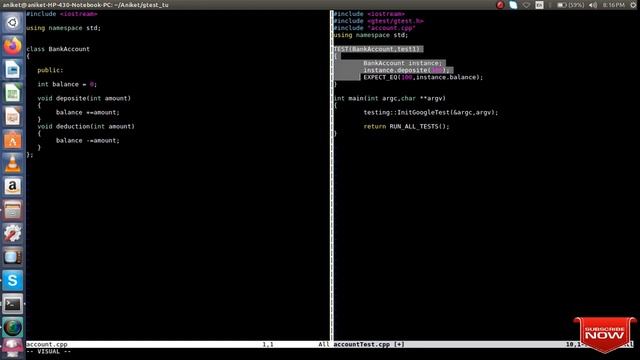Screen dimensions: 640x360
Task: Open the Wi-Fi network indicator menu
Action: (x=527, y=5)
